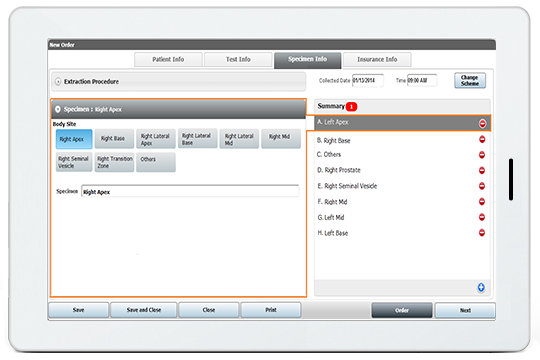Select the Right Base body site
This screenshot has width=540, height=360.
(114, 139)
